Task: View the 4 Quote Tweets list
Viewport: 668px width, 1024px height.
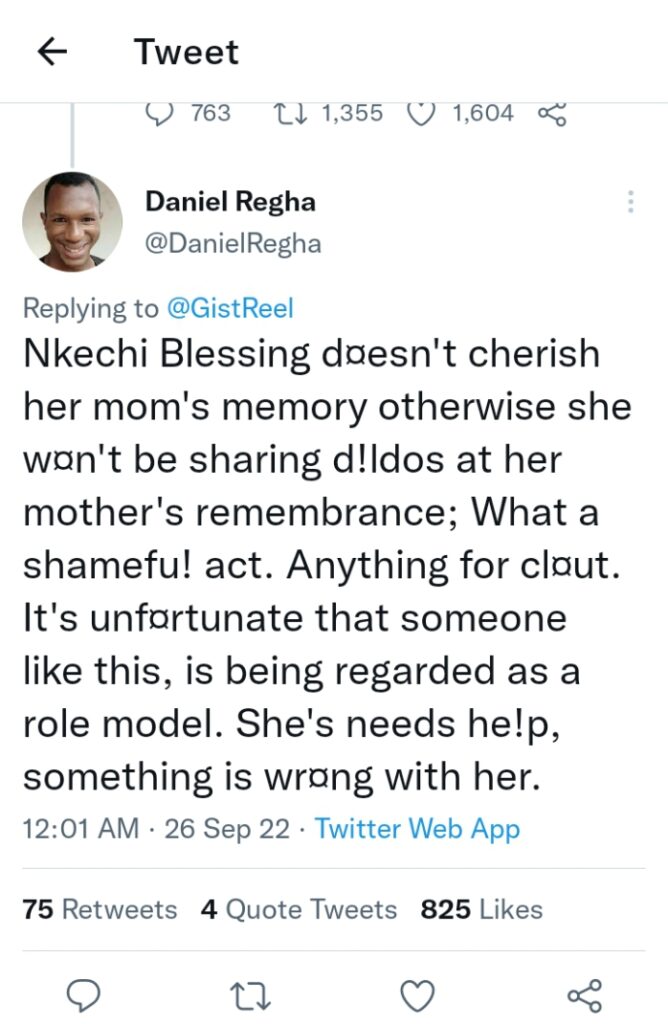Action: pyautogui.click(x=299, y=909)
